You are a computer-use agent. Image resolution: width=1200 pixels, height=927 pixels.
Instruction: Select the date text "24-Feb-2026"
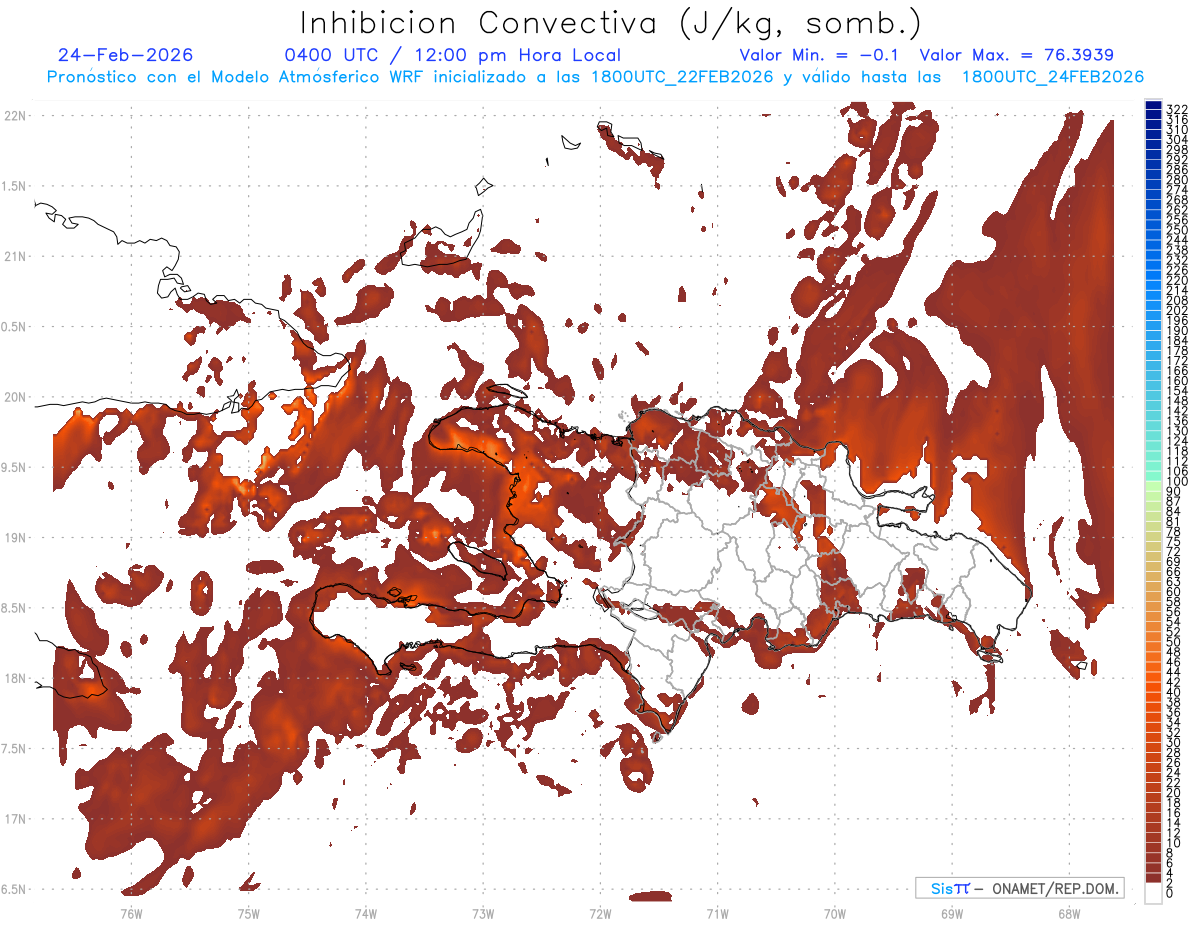126,55
